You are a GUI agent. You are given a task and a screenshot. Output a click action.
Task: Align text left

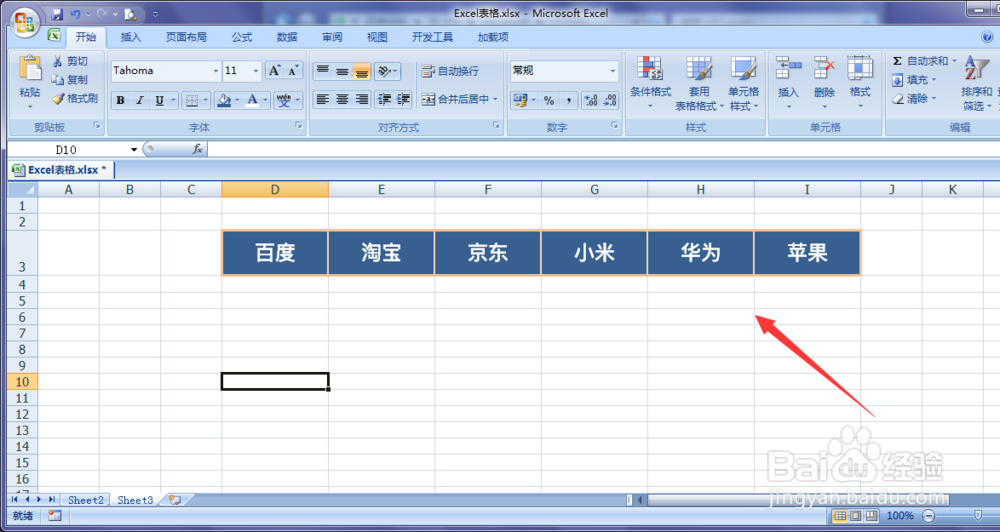click(323, 100)
